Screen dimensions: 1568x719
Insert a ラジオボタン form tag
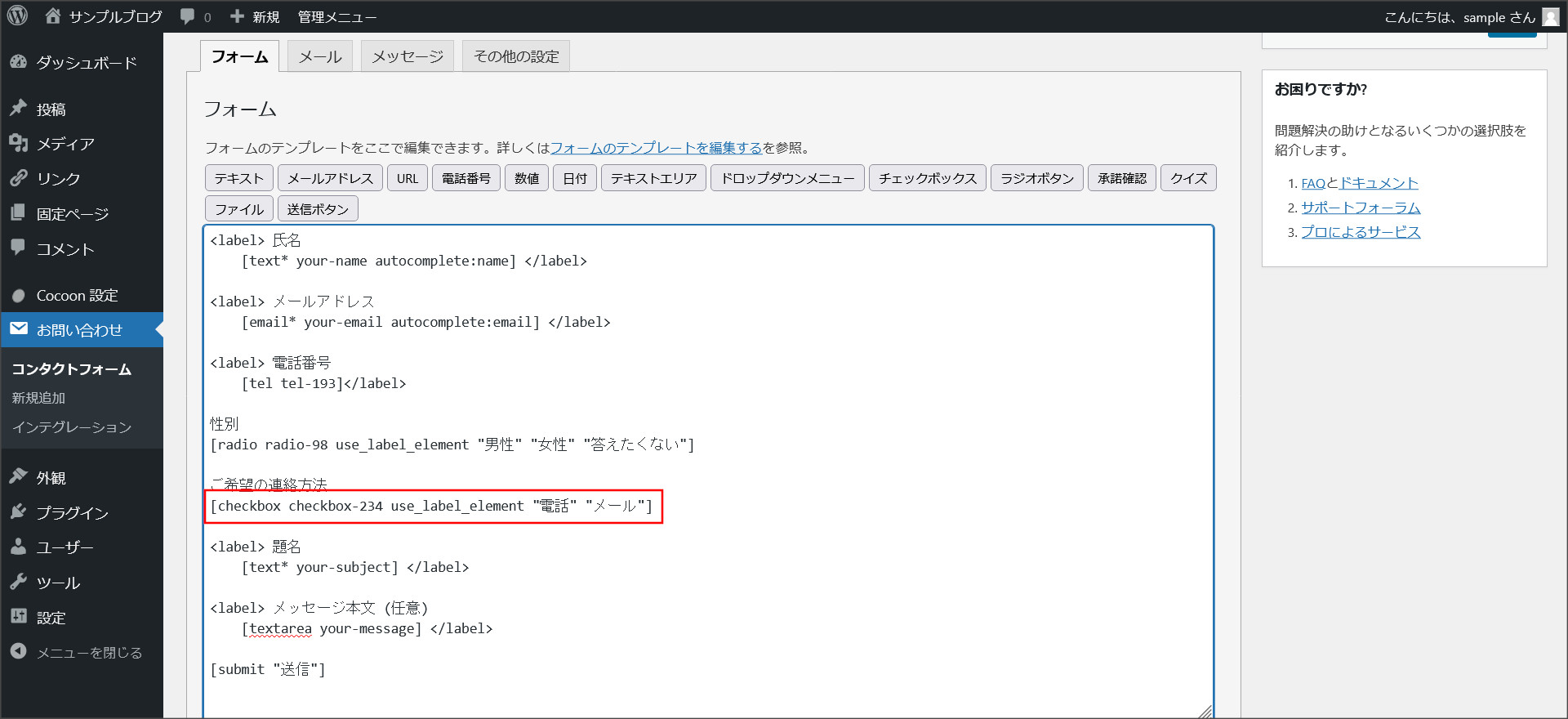(x=1036, y=178)
